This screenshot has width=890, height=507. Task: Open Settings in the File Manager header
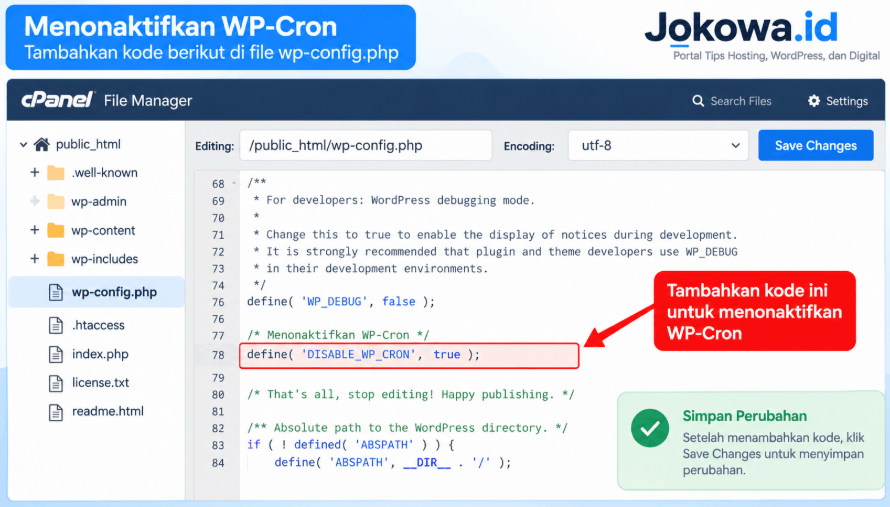coord(838,101)
